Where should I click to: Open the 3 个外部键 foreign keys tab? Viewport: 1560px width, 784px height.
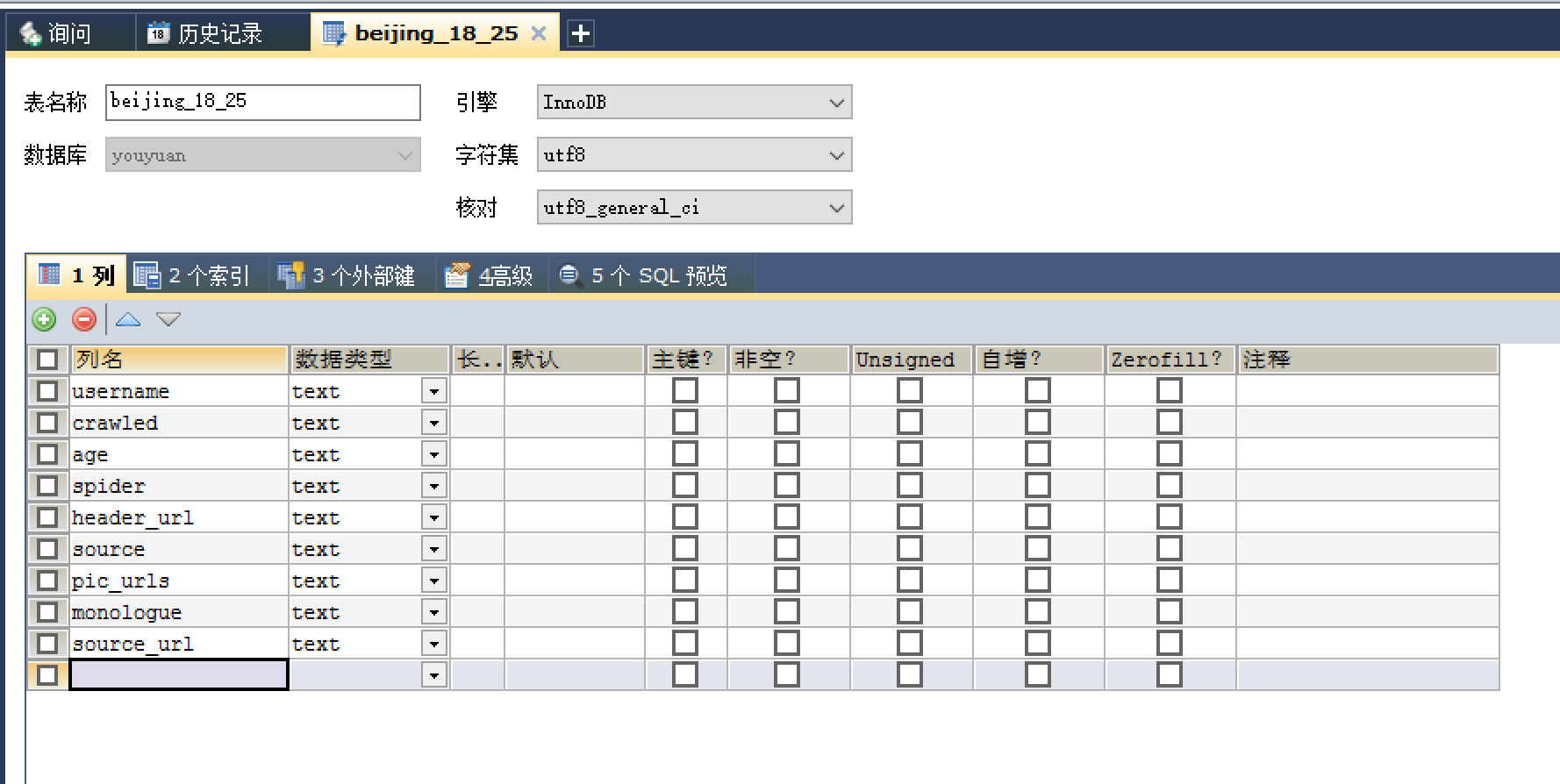point(347,275)
